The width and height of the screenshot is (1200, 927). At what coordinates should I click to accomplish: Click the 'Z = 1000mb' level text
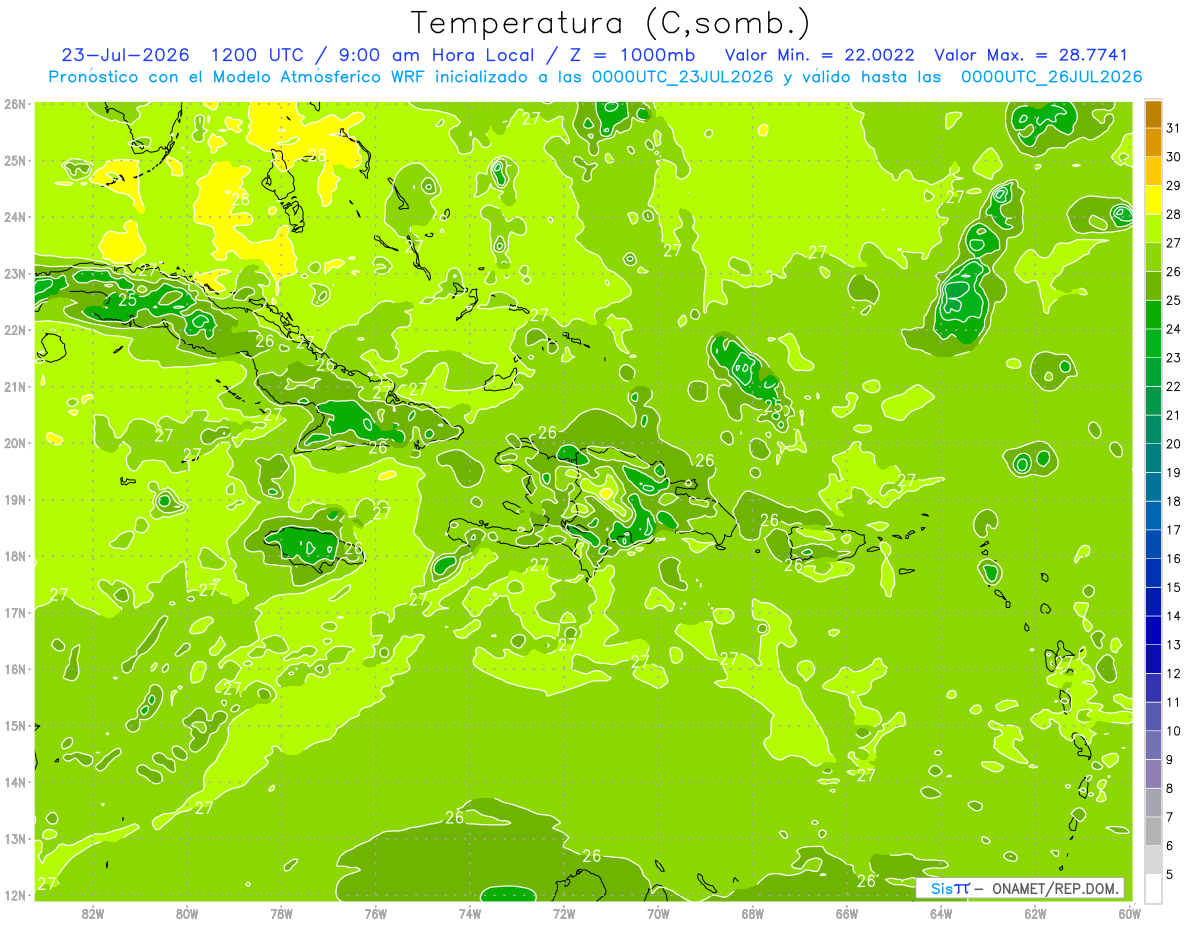pos(633,54)
